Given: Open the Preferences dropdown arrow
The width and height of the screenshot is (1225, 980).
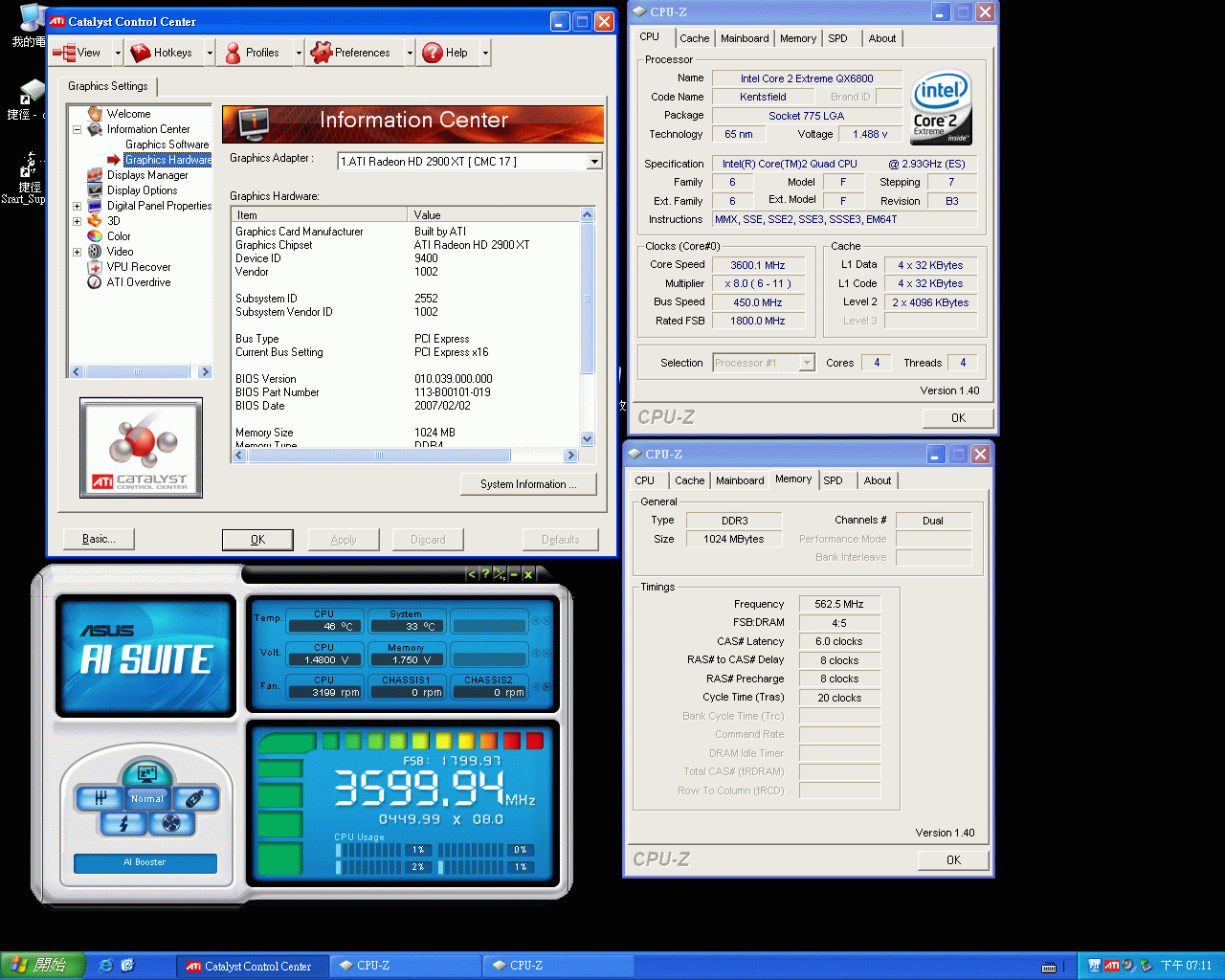Looking at the screenshot, I should pos(410,53).
